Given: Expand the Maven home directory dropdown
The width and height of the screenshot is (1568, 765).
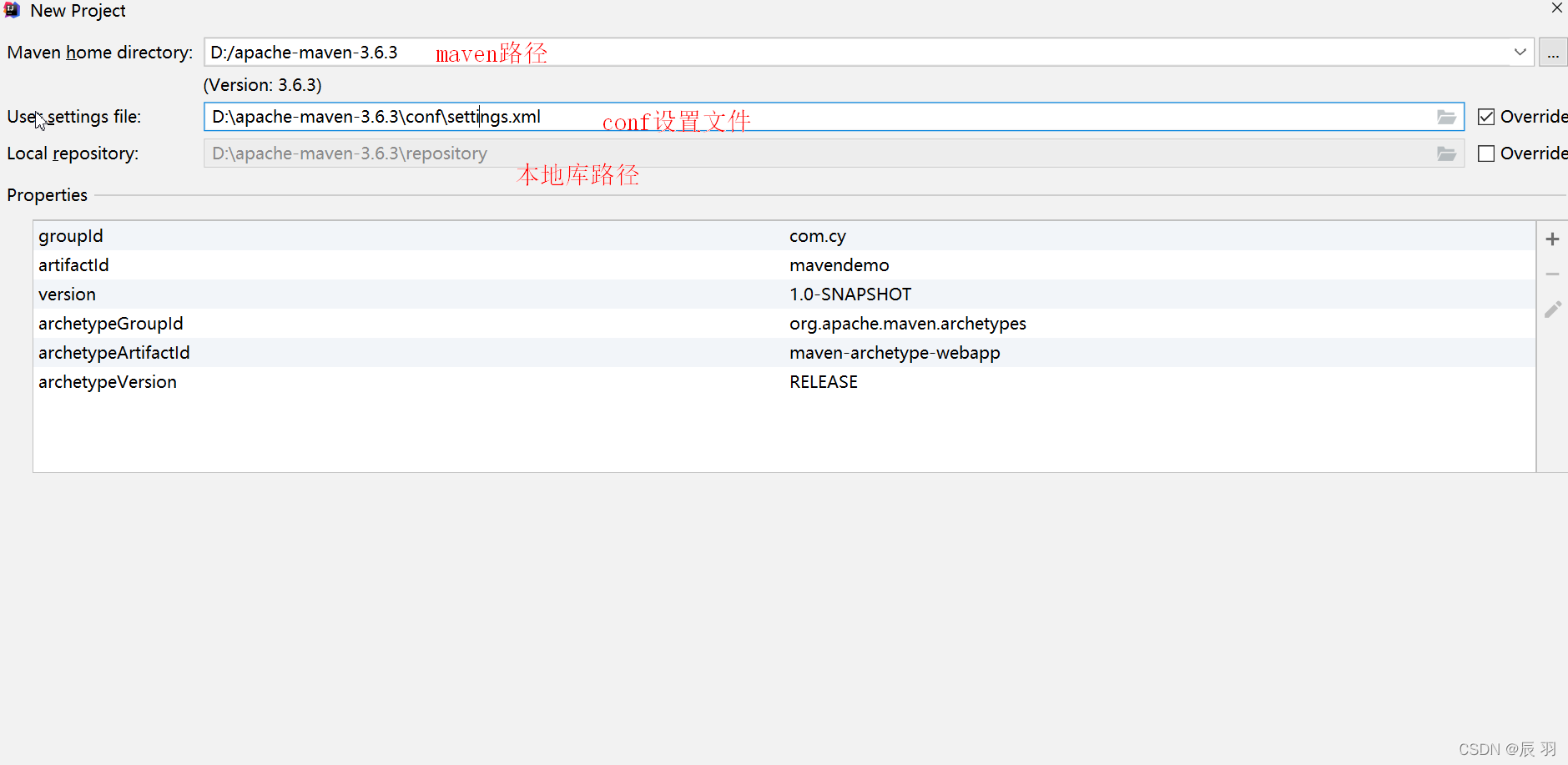Looking at the screenshot, I should [1520, 52].
